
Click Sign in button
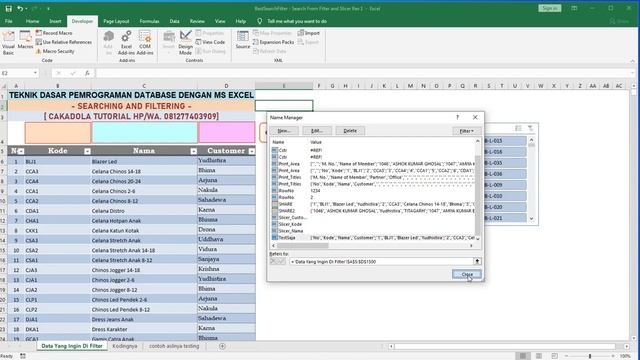coord(549,8)
